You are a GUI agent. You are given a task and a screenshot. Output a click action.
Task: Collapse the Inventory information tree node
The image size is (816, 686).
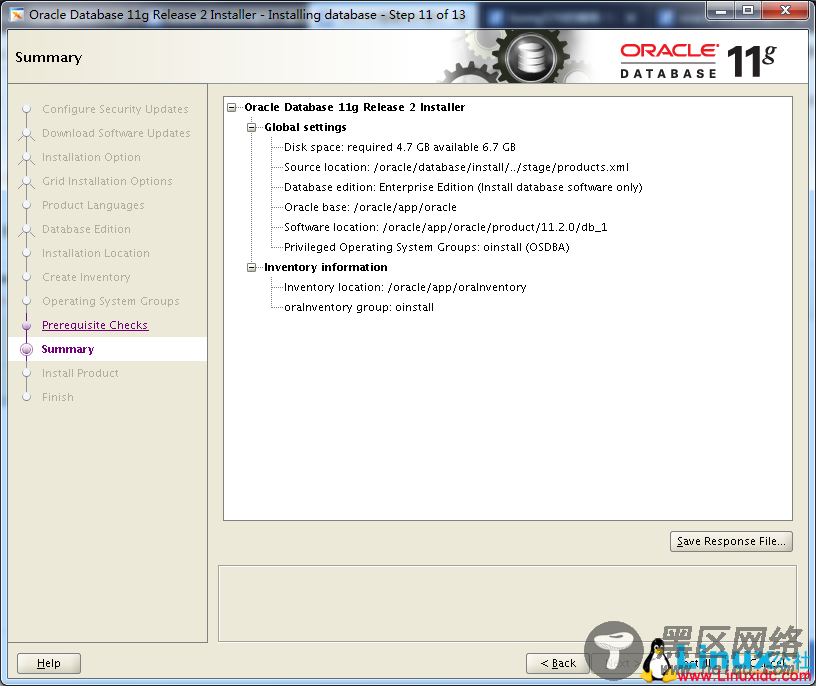click(x=251, y=268)
